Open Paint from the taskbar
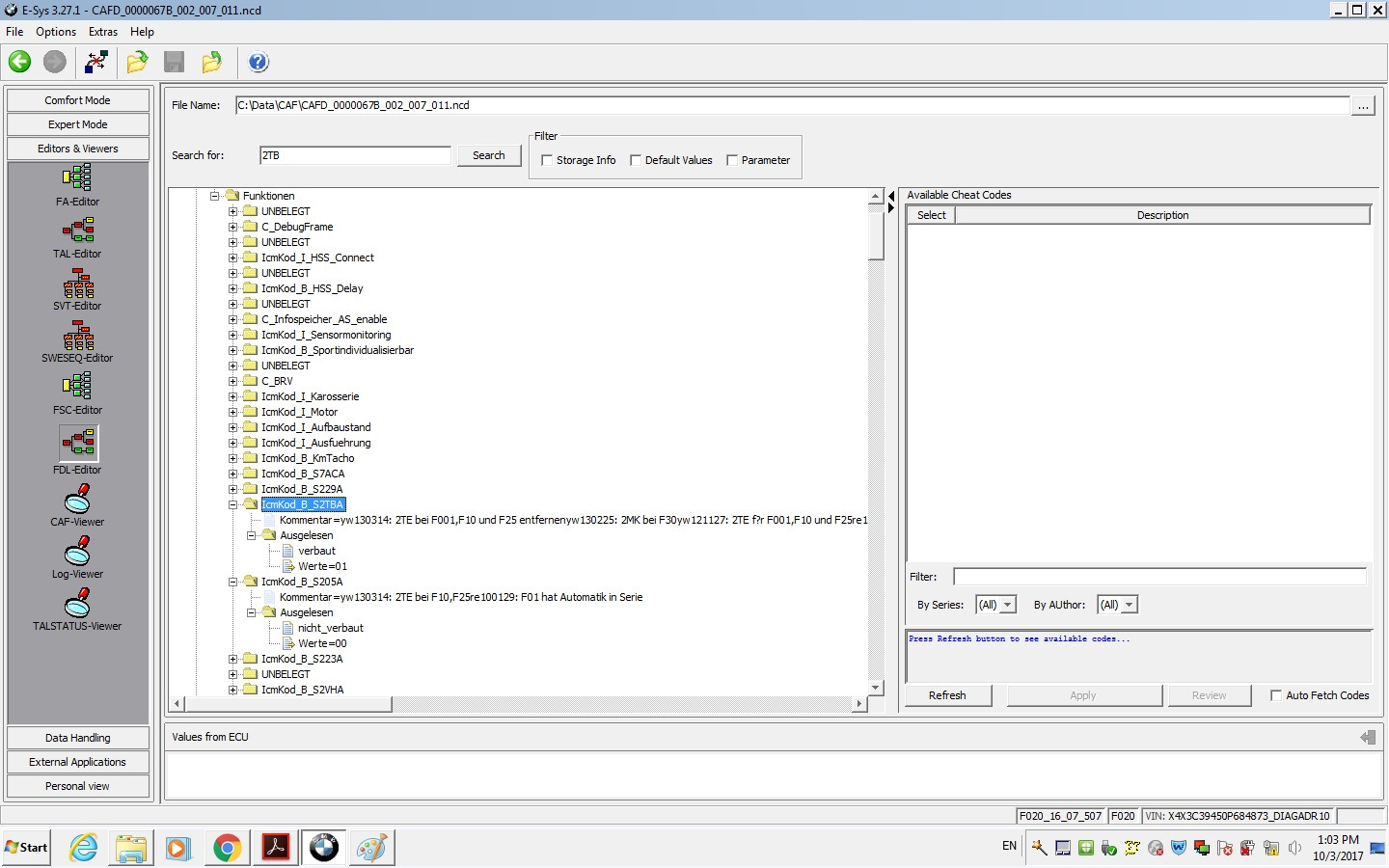The height and width of the screenshot is (868, 1389). [372, 849]
